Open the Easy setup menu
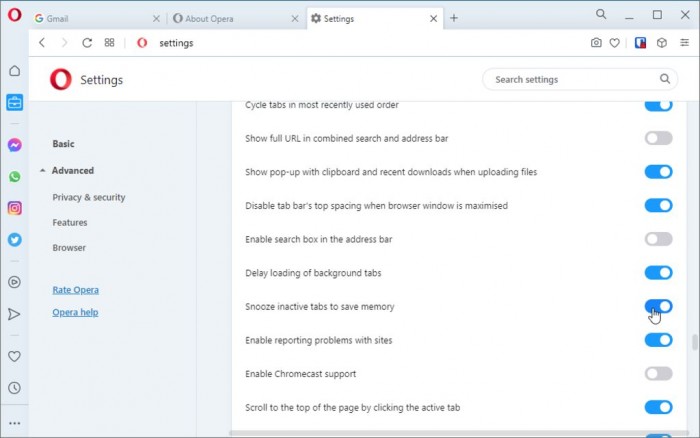The height and width of the screenshot is (438, 700). 684,43
